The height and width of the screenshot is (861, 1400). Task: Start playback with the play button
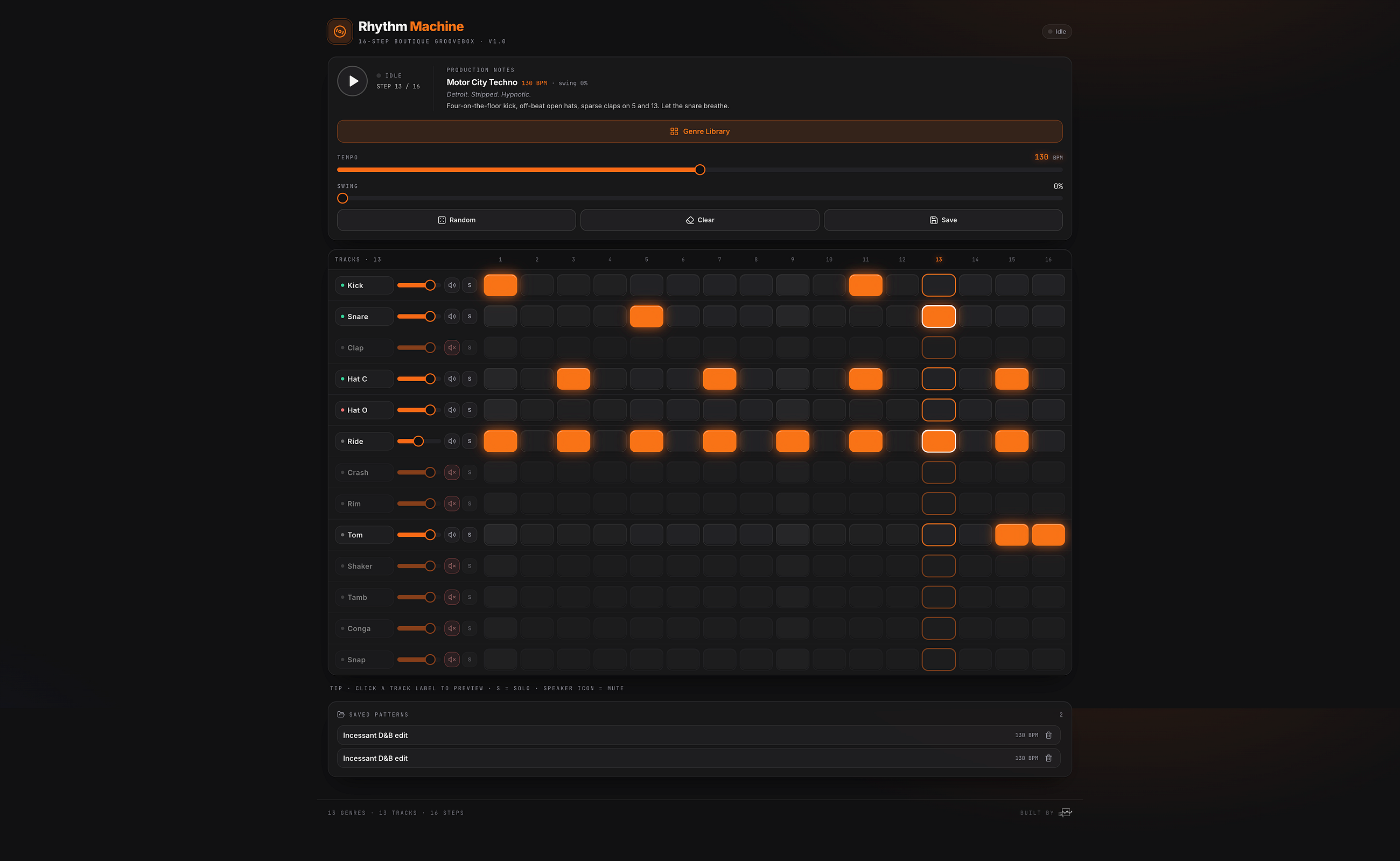[x=352, y=81]
